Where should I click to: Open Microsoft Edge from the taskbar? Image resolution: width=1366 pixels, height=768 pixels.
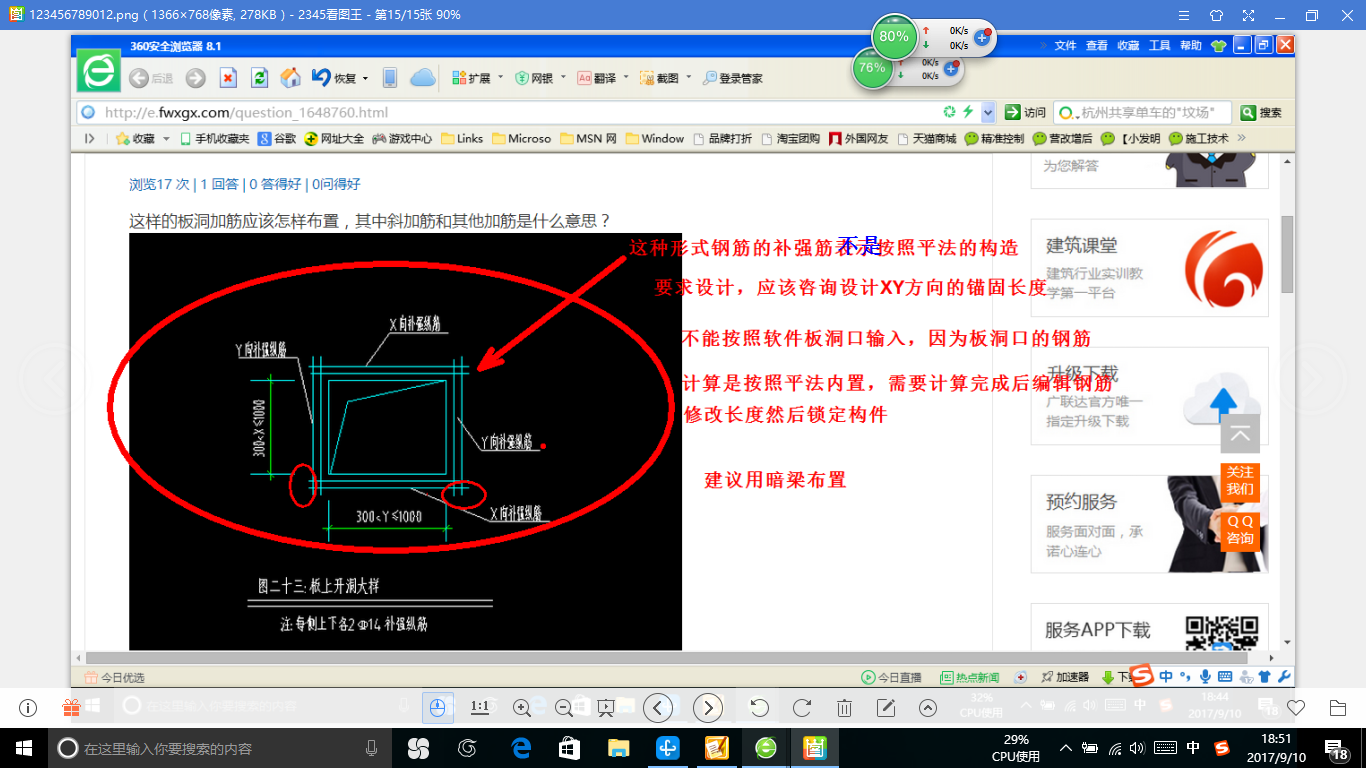(x=520, y=748)
